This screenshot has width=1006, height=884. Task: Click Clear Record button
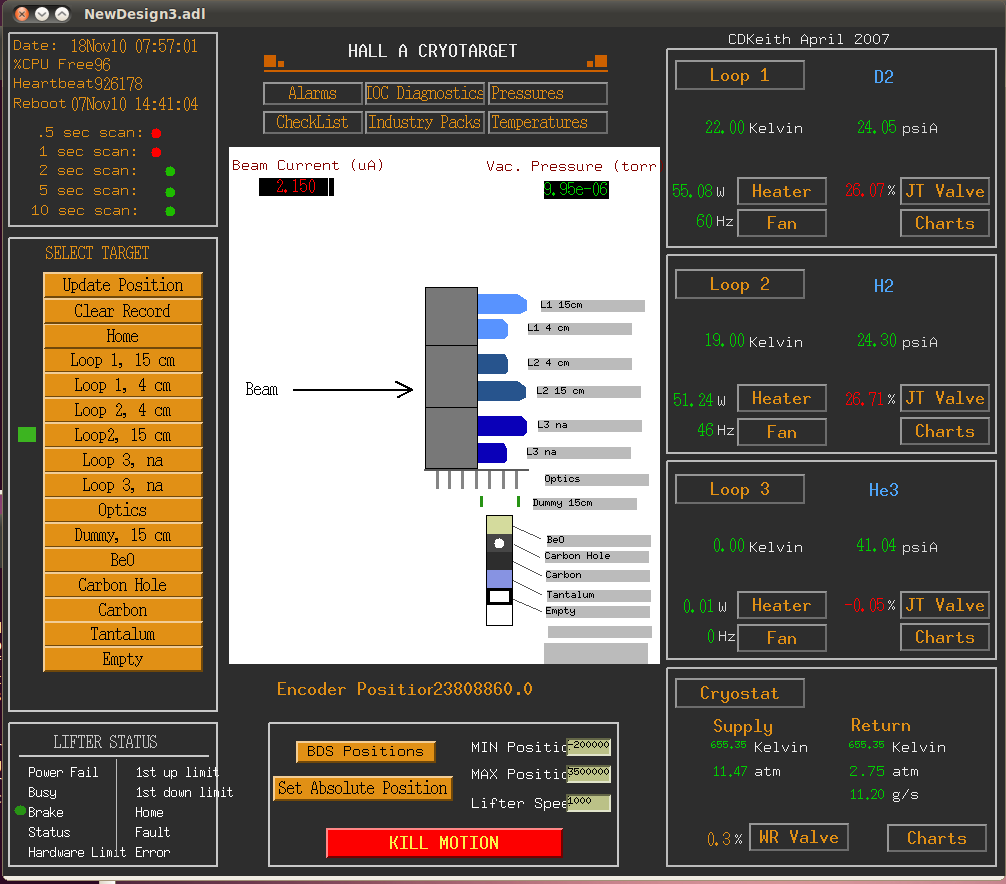(123, 310)
